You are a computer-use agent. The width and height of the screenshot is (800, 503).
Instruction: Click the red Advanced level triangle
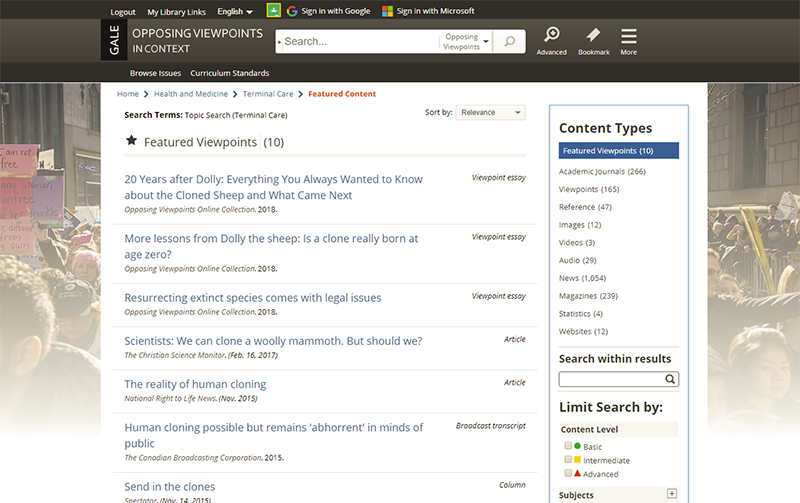click(x=578, y=473)
